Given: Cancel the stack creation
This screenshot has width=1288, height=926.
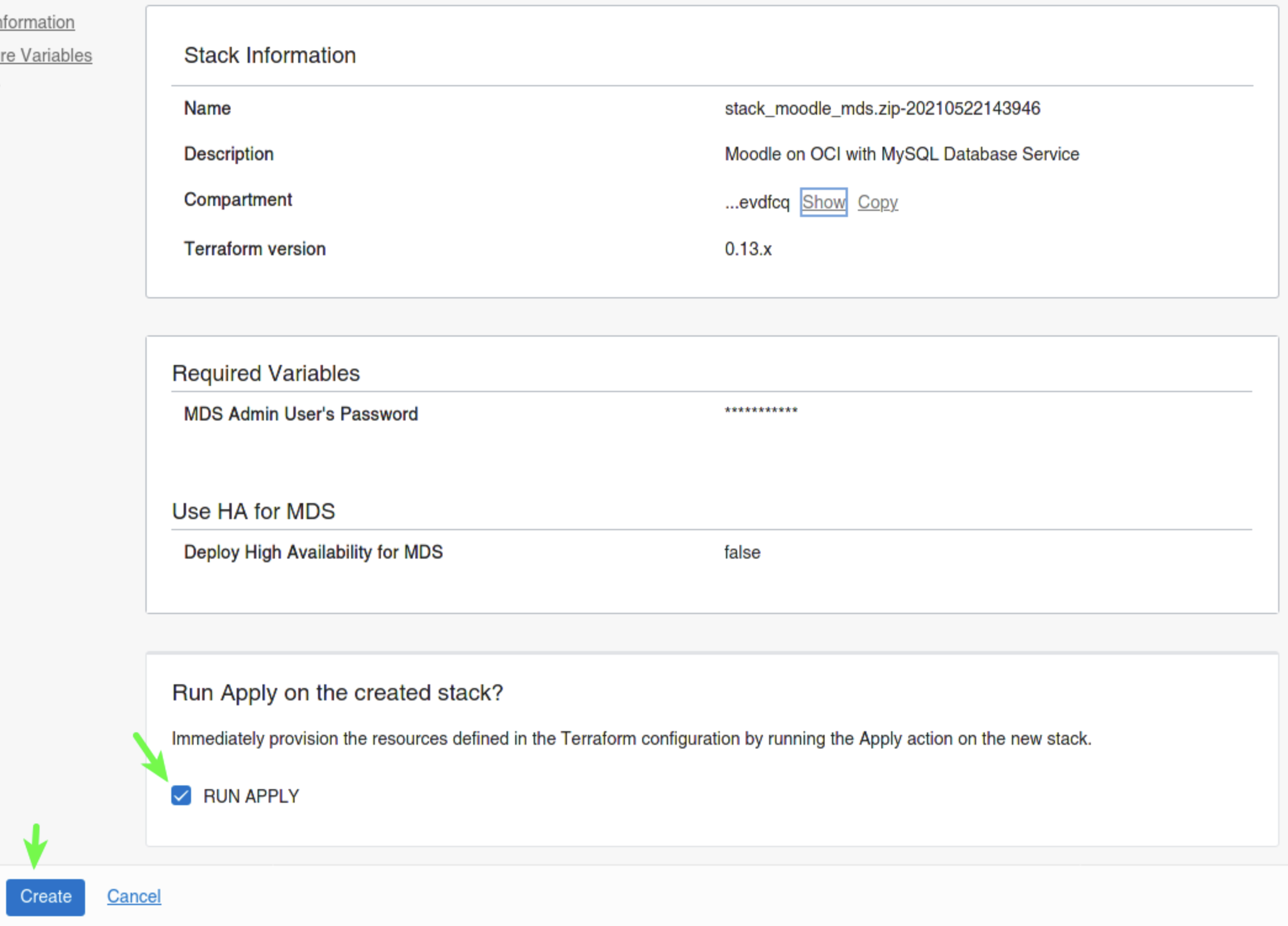Looking at the screenshot, I should coord(134,896).
